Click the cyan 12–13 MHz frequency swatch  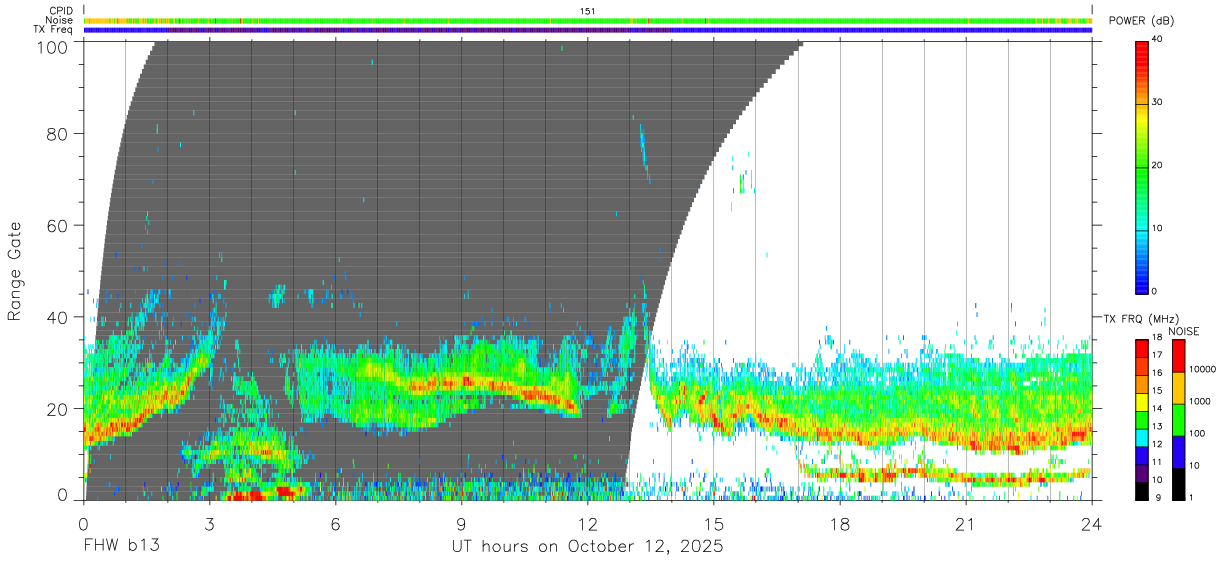pos(1141,438)
